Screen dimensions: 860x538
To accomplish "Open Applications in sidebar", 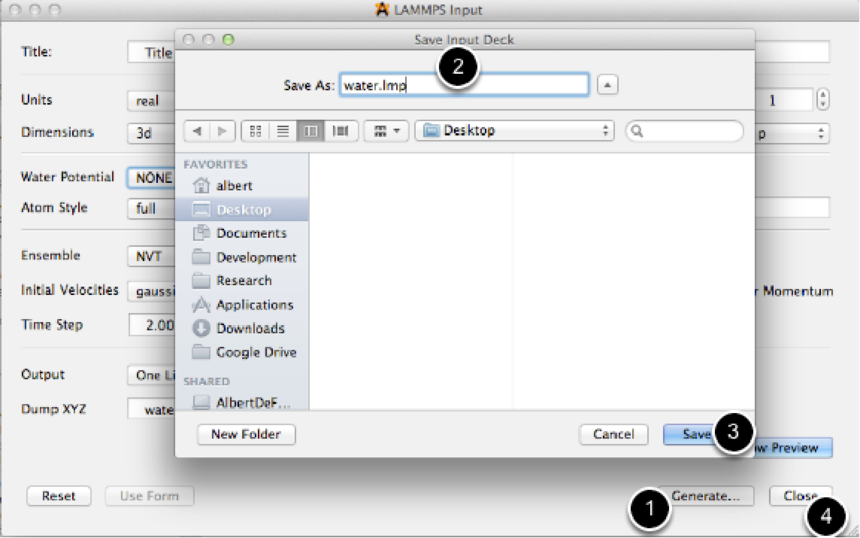I will click(242, 304).
